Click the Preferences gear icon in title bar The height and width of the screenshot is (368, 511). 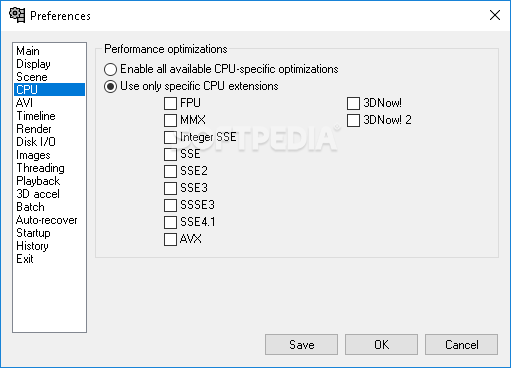17,15
